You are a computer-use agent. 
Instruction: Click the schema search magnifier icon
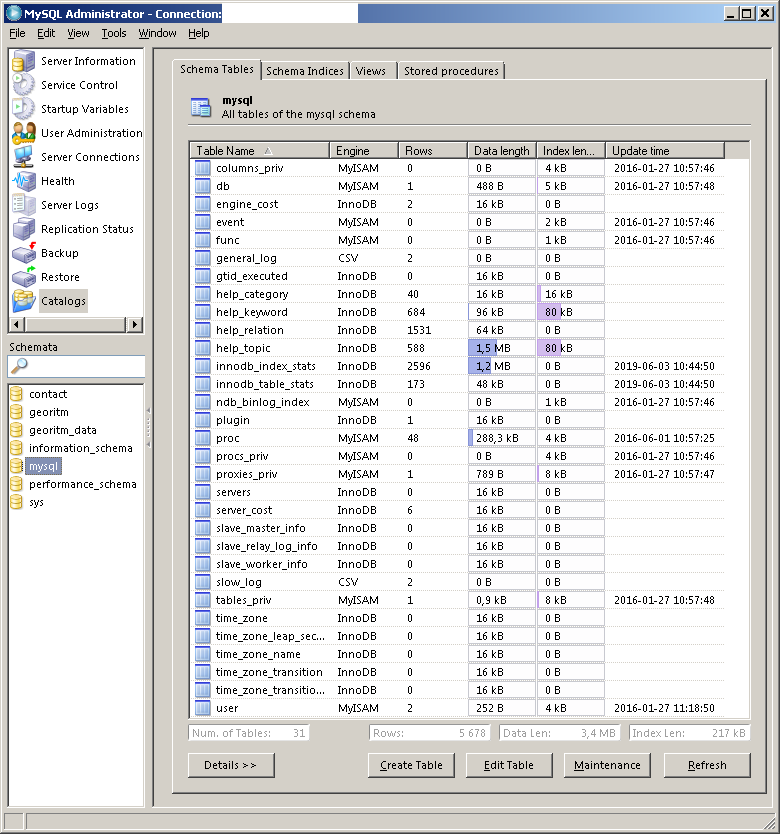pos(19,366)
